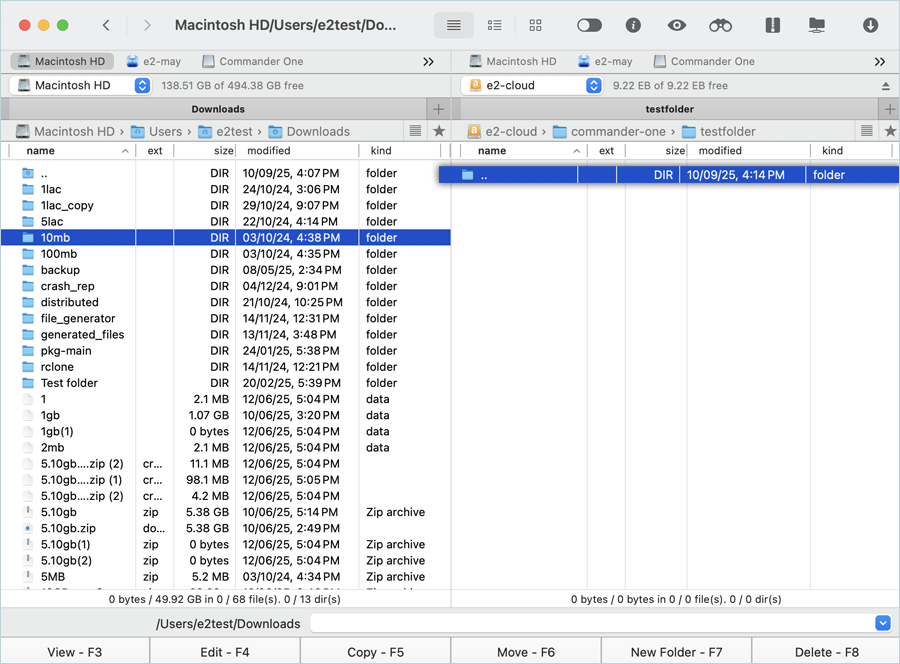The width and height of the screenshot is (900, 664).
Task: Switch to thumbnails grid view
Action: tap(536, 25)
